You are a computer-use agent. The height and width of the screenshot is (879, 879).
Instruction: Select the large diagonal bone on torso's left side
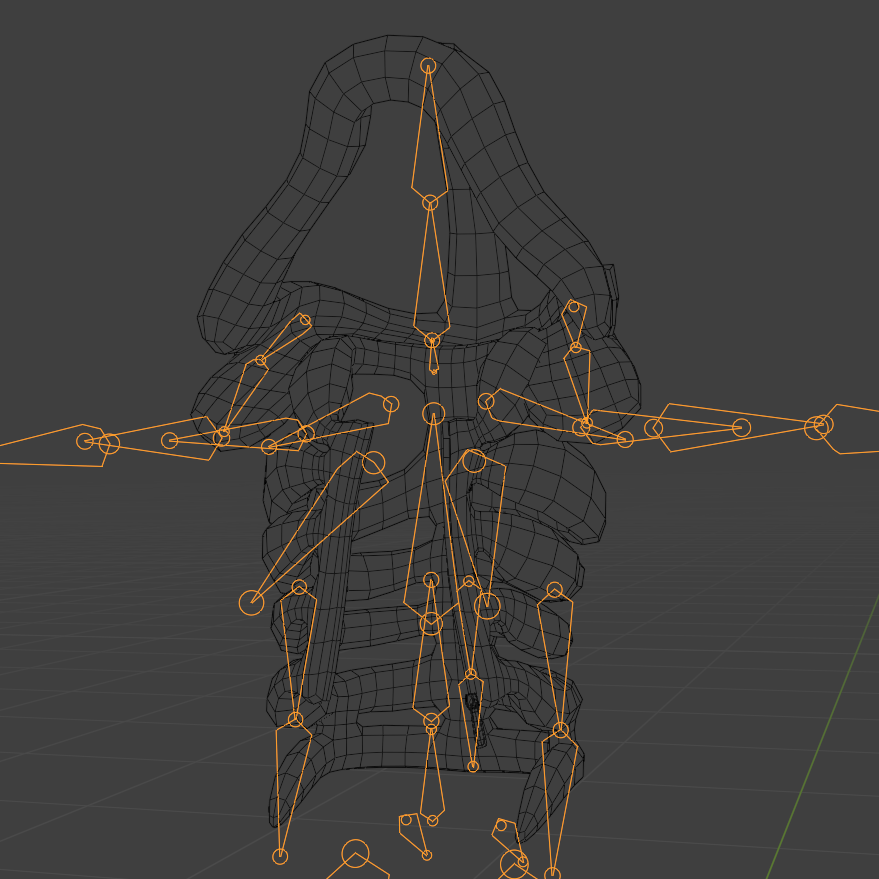click(x=320, y=530)
